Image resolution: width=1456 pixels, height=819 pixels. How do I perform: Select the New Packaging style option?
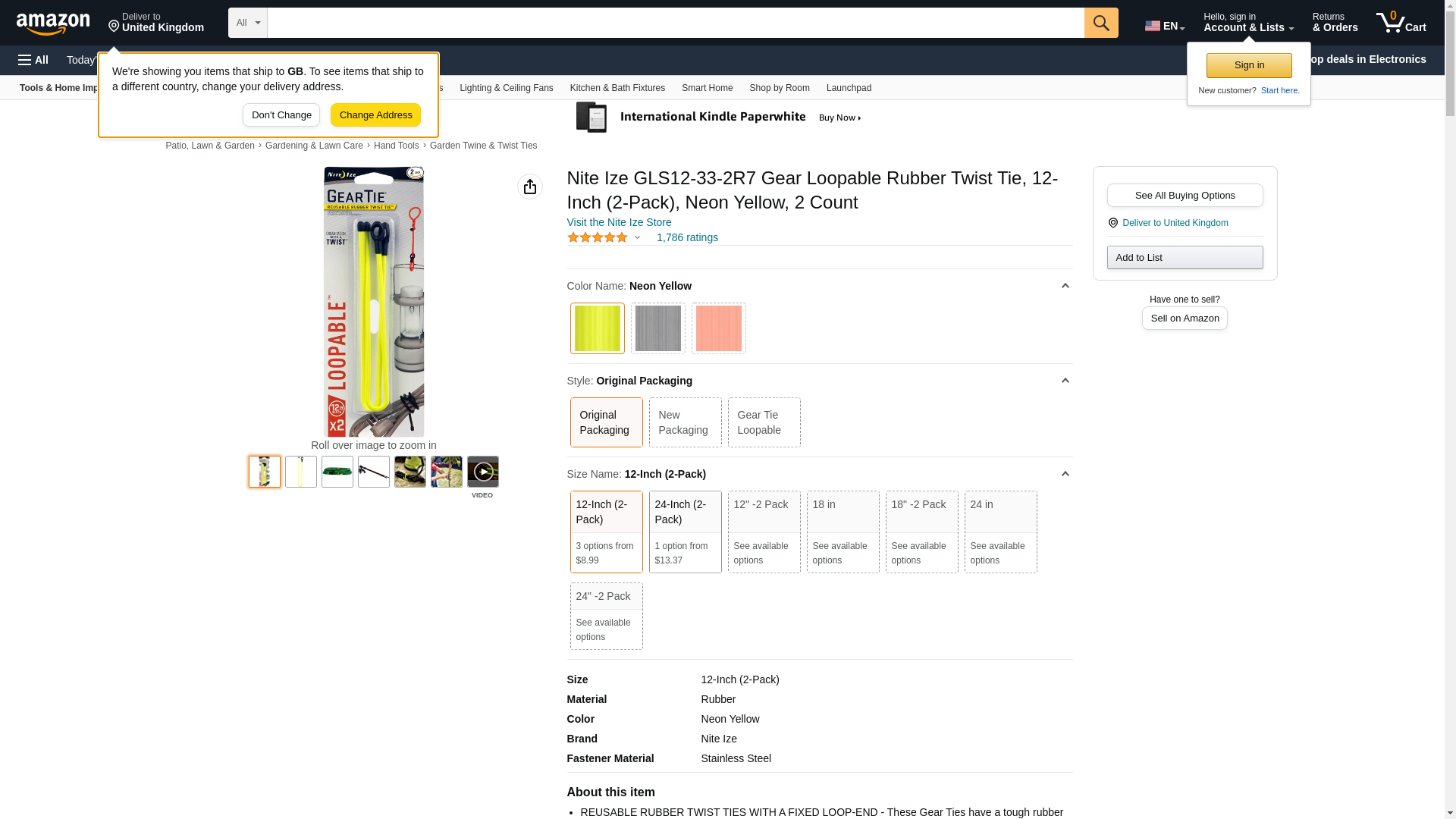(684, 422)
